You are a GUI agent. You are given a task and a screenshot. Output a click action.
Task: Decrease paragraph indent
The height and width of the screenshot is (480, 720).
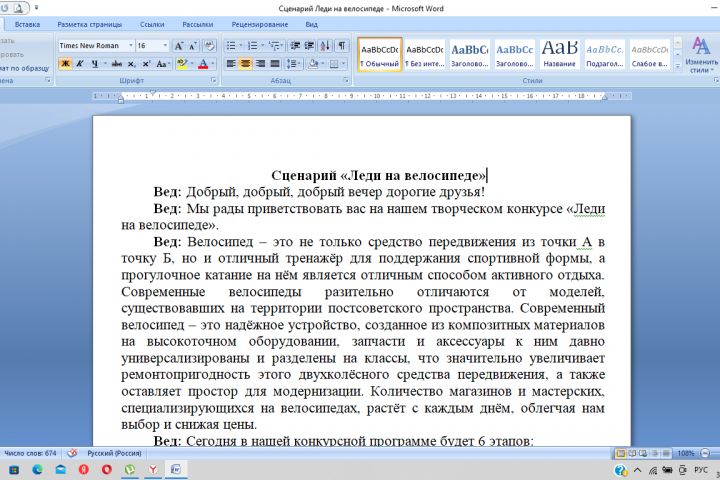[295, 45]
